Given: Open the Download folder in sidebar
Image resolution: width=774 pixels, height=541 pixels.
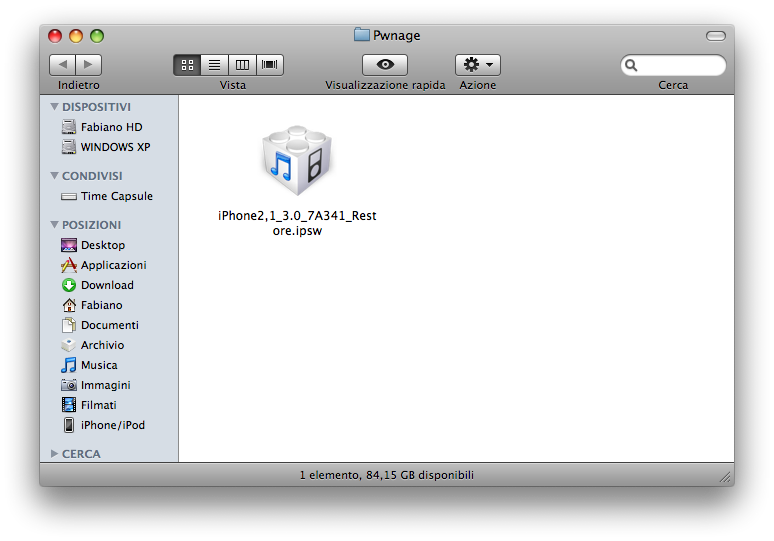Looking at the screenshot, I should pyautogui.click(x=107, y=285).
